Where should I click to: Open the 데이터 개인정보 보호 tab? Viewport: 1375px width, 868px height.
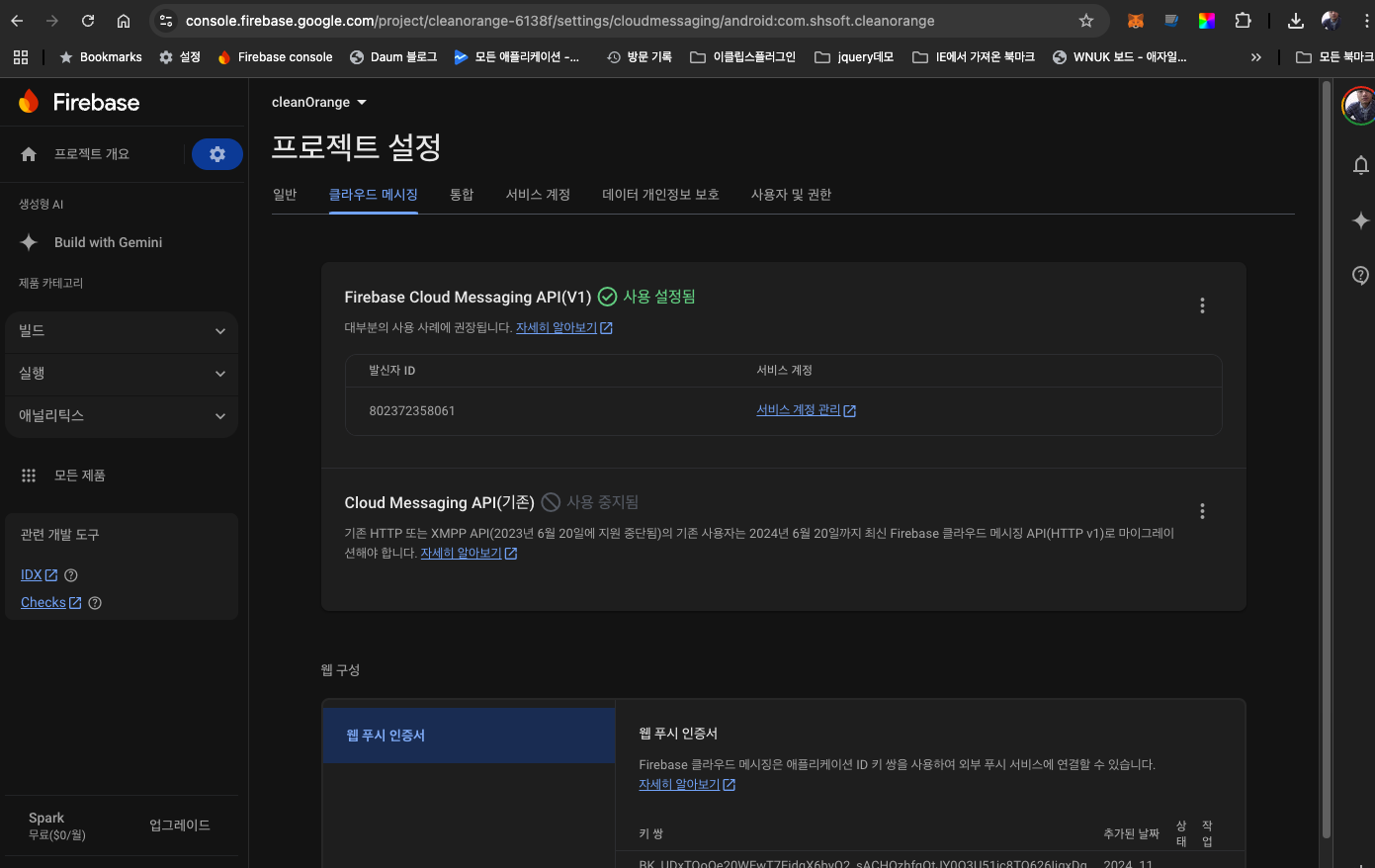[x=660, y=195]
